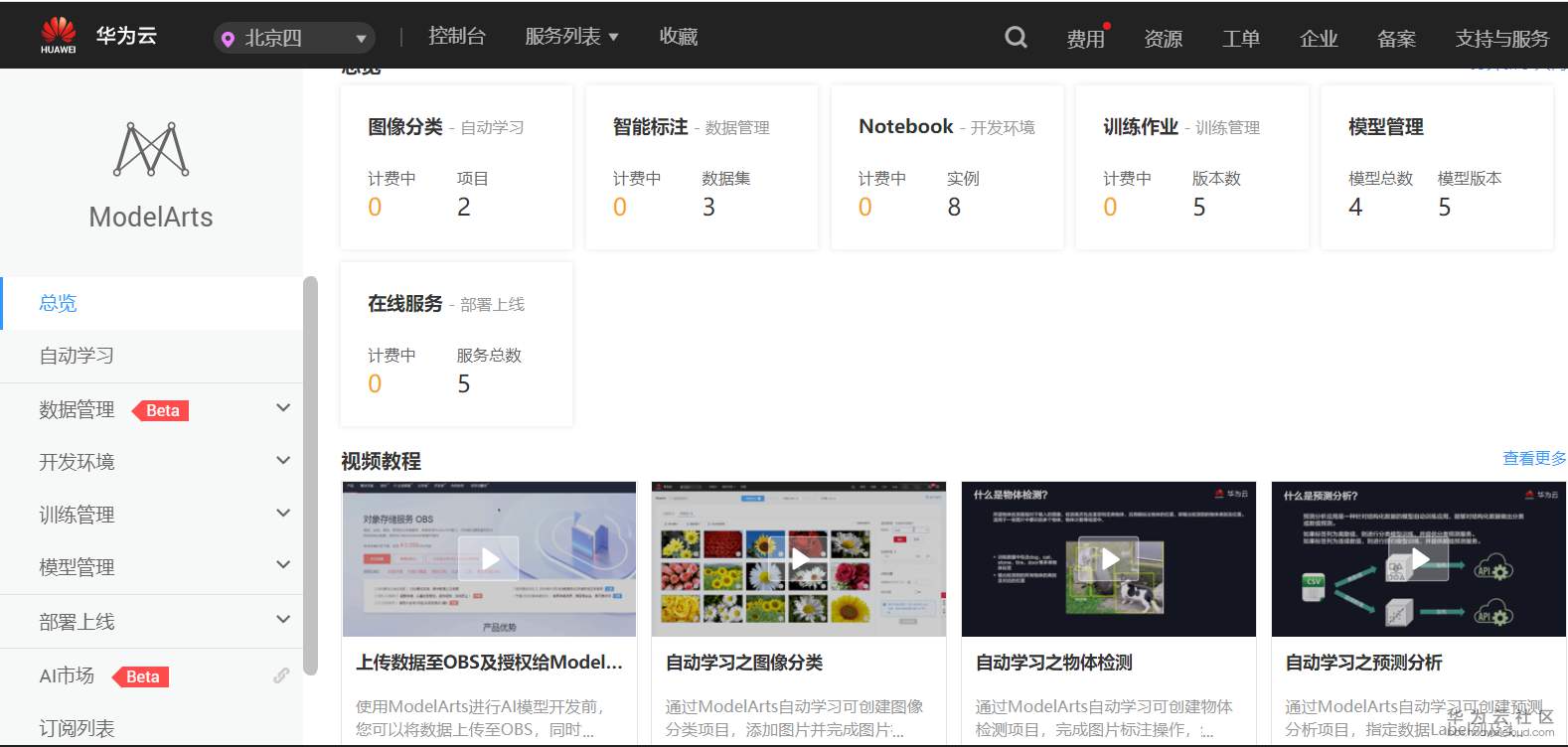The height and width of the screenshot is (747, 1568).
Task: Click the 数据集 count 3 in 智能标注
Action: coord(708,207)
